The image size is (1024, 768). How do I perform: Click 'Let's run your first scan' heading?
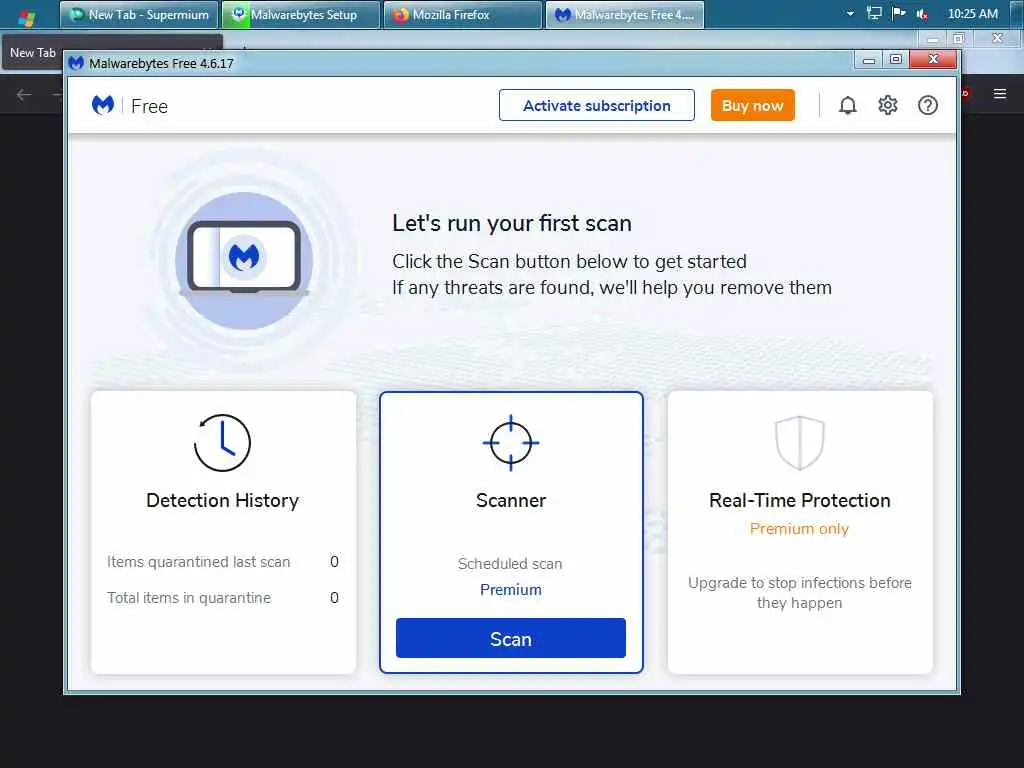pyautogui.click(x=511, y=223)
